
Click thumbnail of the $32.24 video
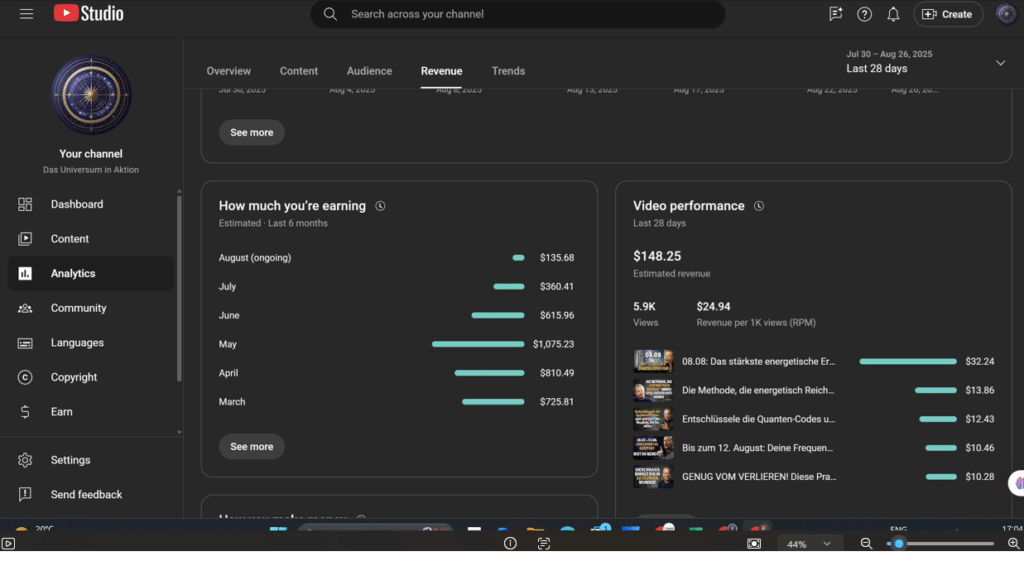[x=653, y=362]
